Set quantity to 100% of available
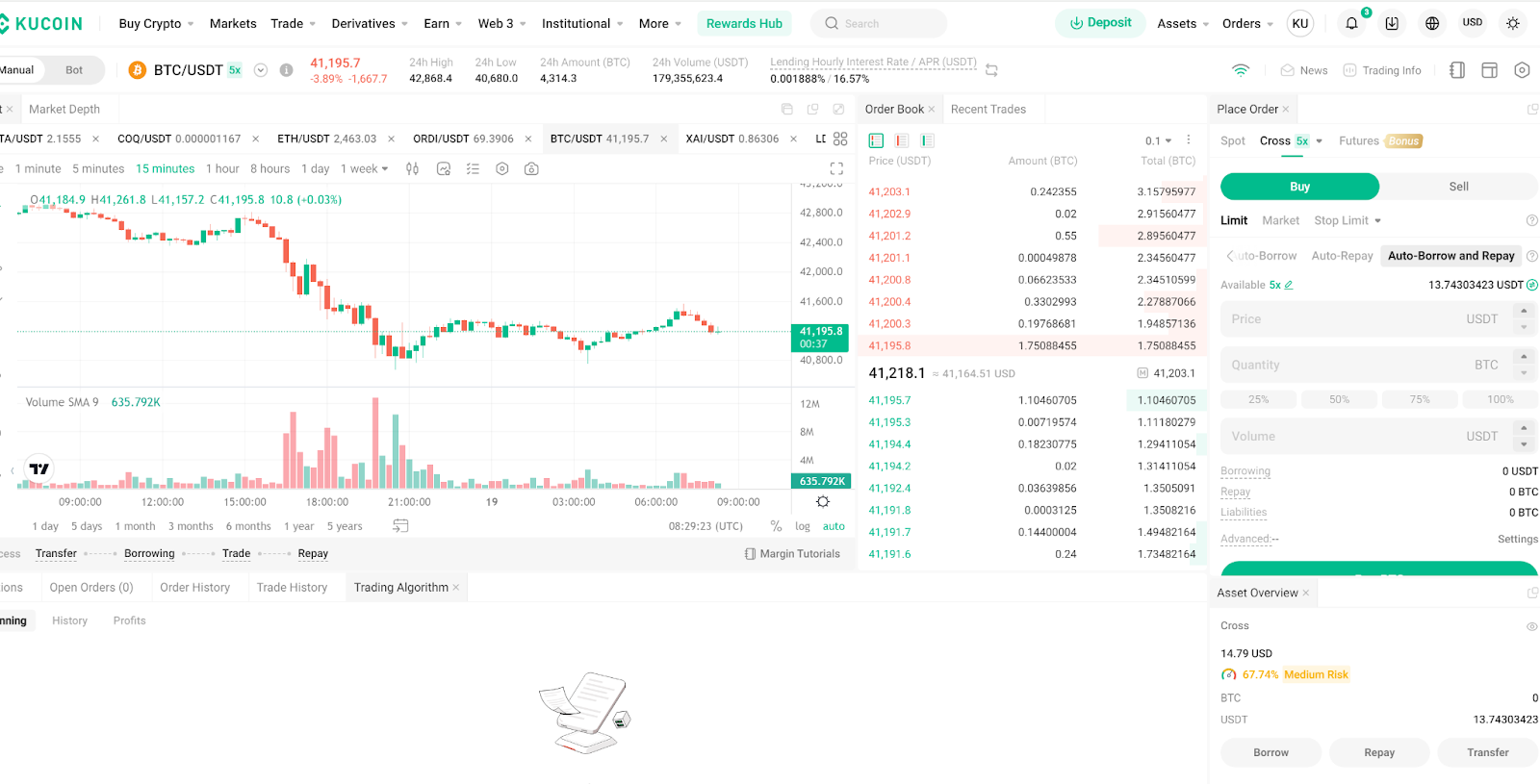This screenshot has width=1540, height=784. [x=1500, y=399]
